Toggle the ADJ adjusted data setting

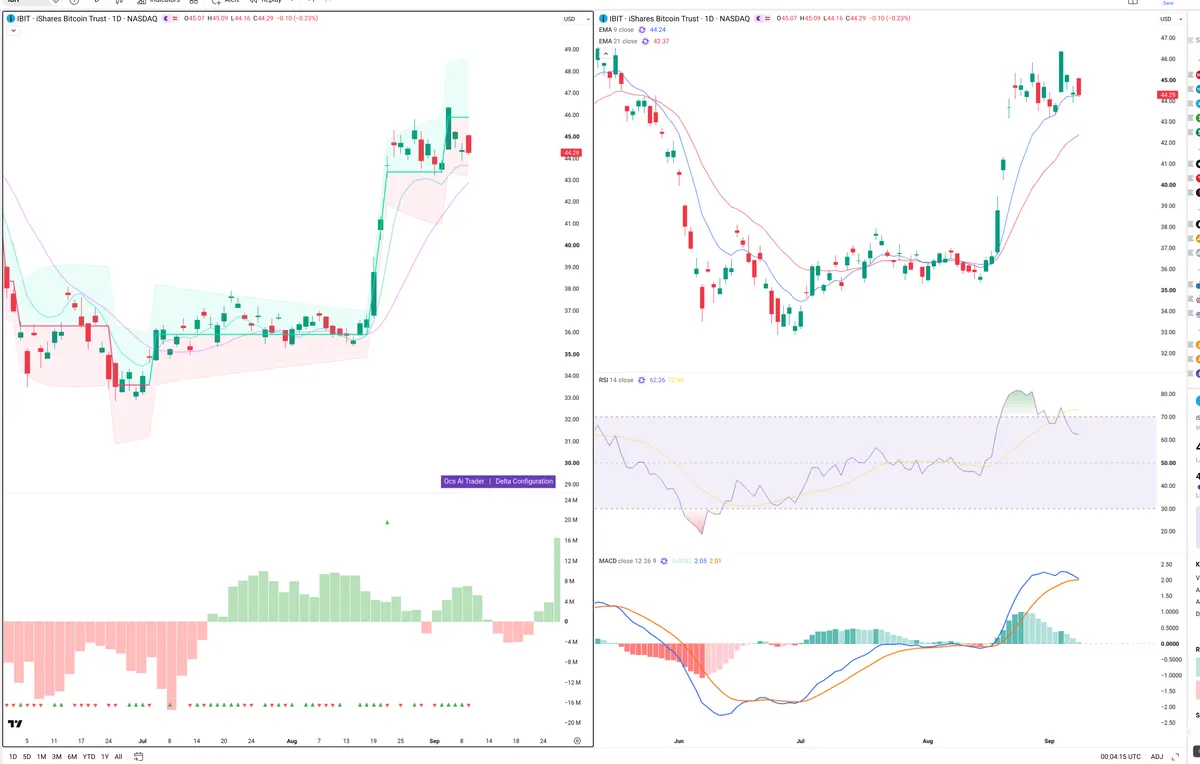tap(1157, 757)
